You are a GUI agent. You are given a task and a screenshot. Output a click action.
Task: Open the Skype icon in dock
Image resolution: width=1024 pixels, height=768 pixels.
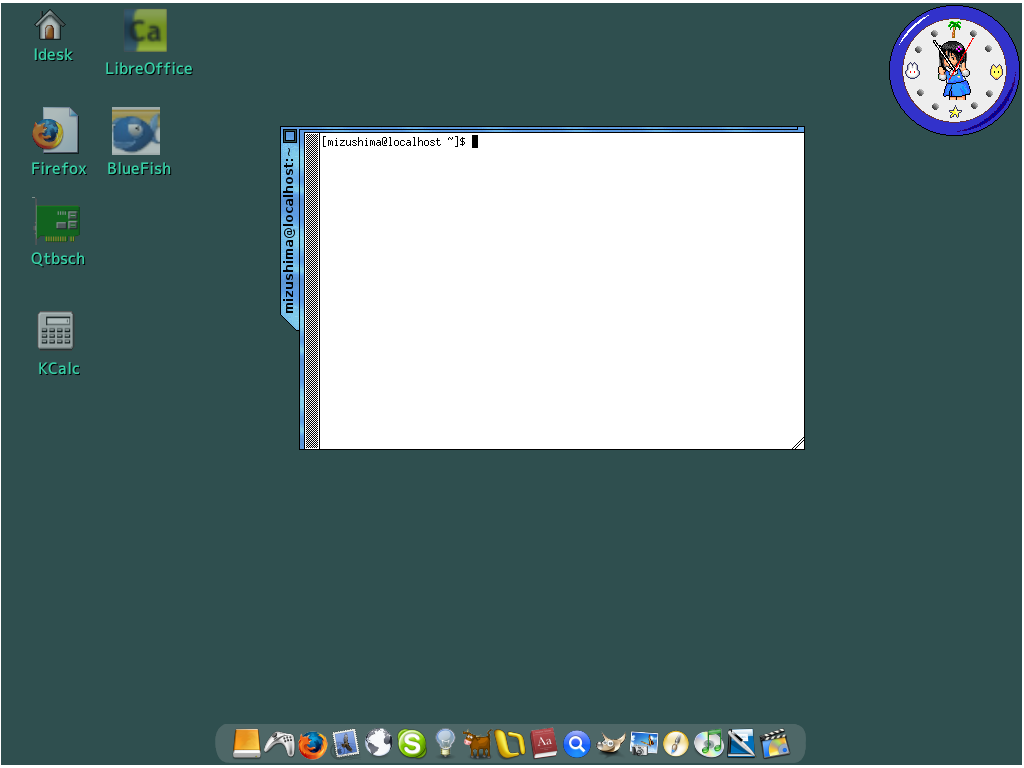(x=411, y=744)
